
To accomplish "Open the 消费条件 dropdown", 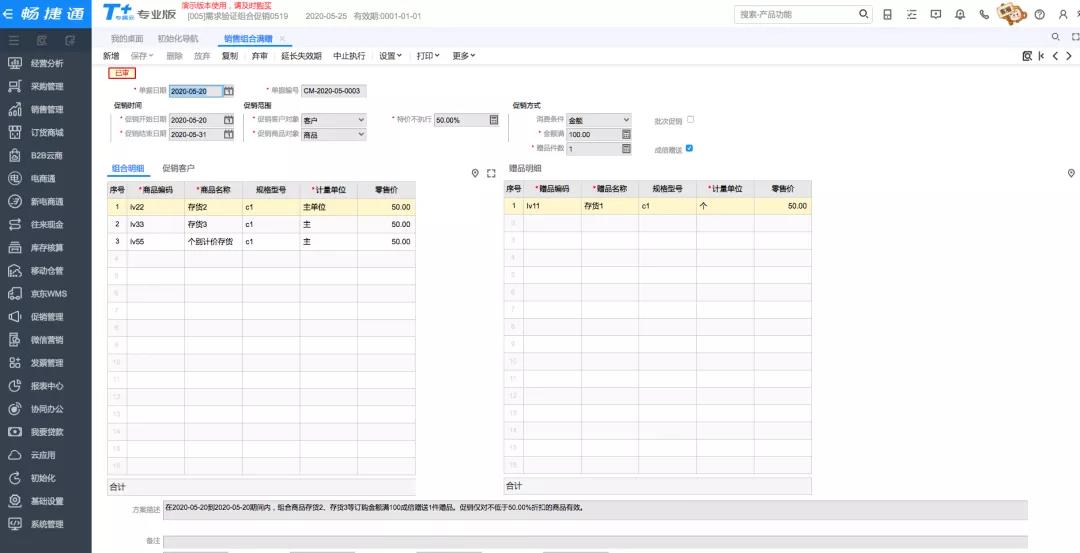I will point(626,120).
